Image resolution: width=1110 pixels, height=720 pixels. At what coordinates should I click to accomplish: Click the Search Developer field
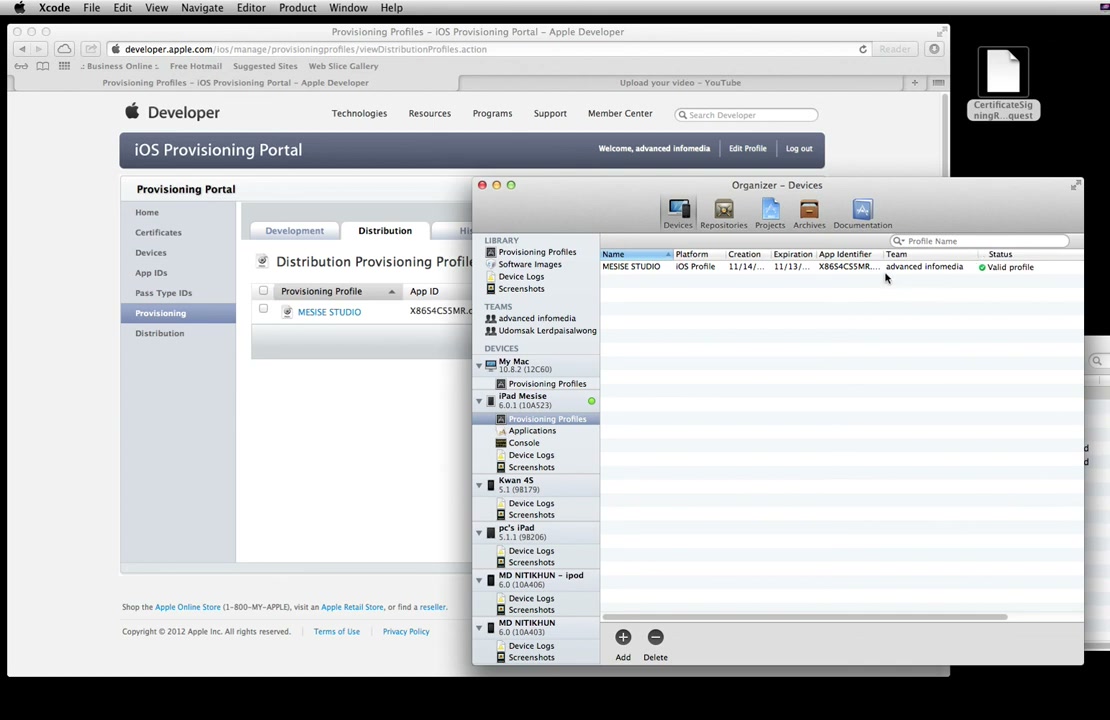[x=746, y=115]
